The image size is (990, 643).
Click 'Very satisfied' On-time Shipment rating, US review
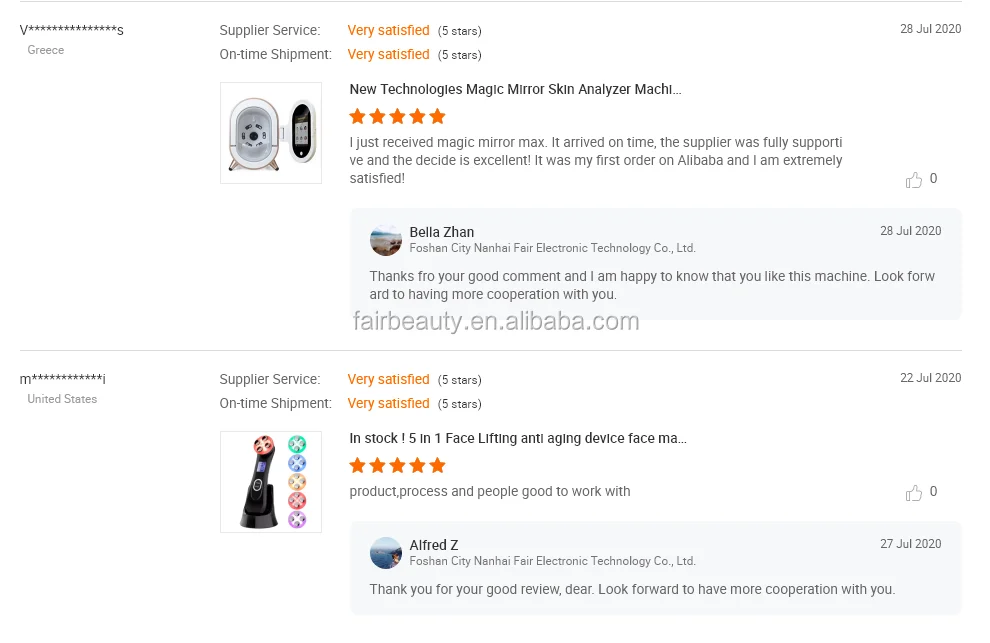388,404
